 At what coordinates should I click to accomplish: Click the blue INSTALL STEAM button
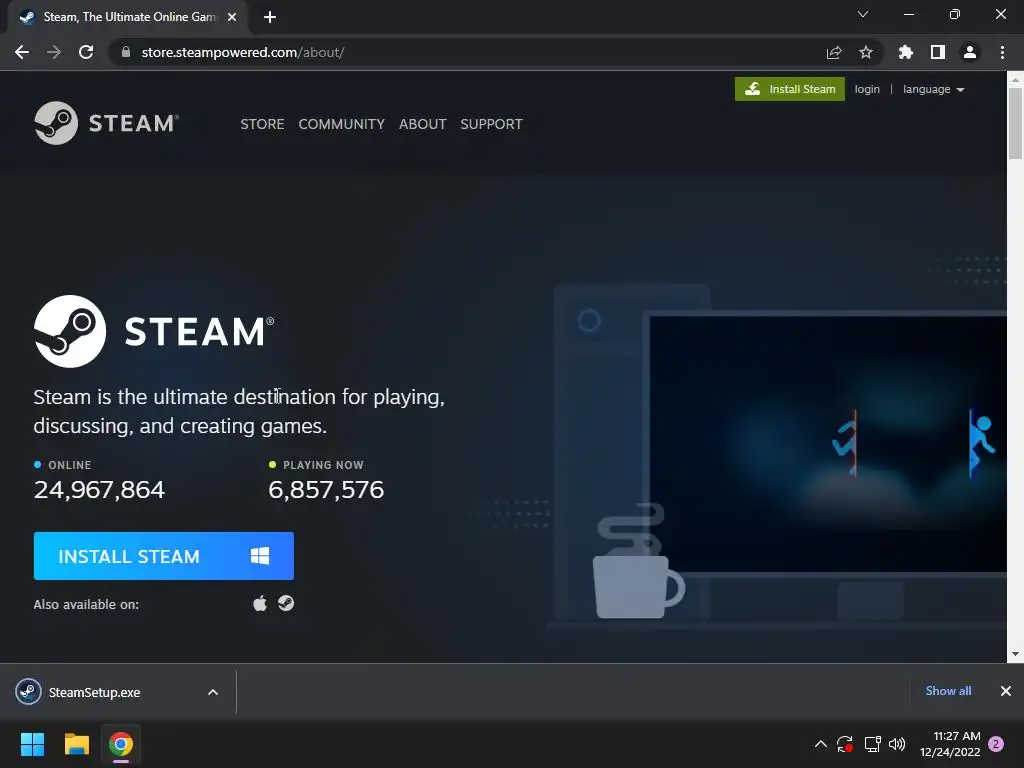pos(163,556)
